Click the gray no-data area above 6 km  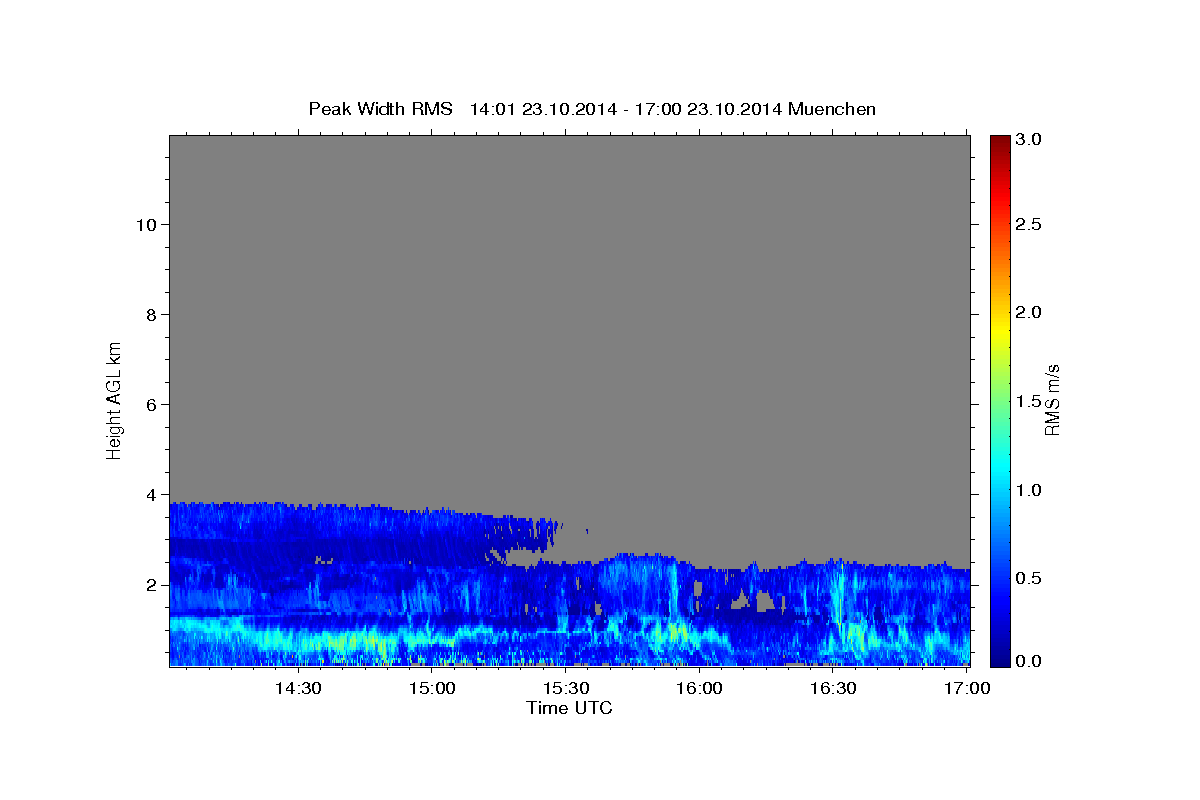click(570, 270)
